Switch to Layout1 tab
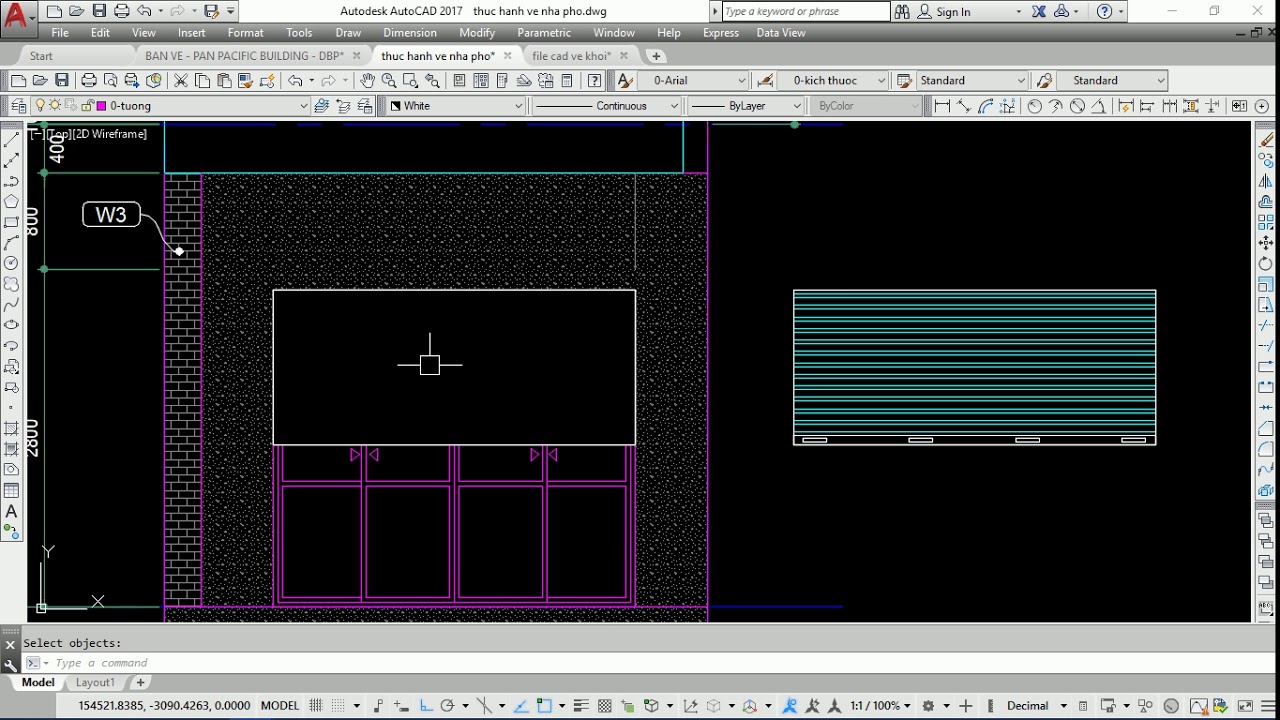The height and width of the screenshot is (720, 1280). click(95, 682)
